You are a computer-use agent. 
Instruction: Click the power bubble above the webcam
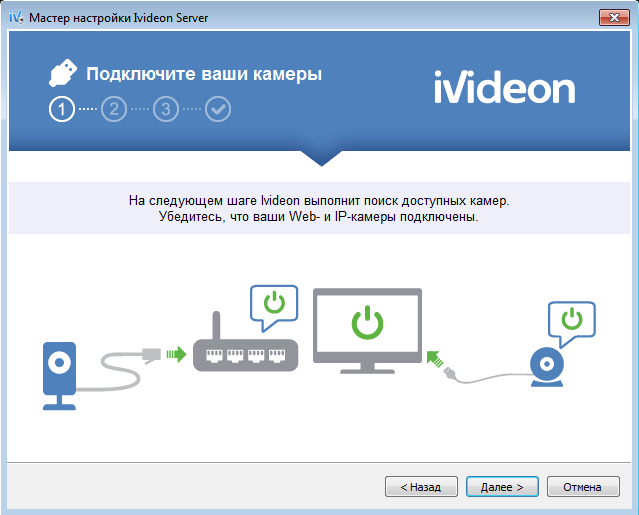click(572, 324)
